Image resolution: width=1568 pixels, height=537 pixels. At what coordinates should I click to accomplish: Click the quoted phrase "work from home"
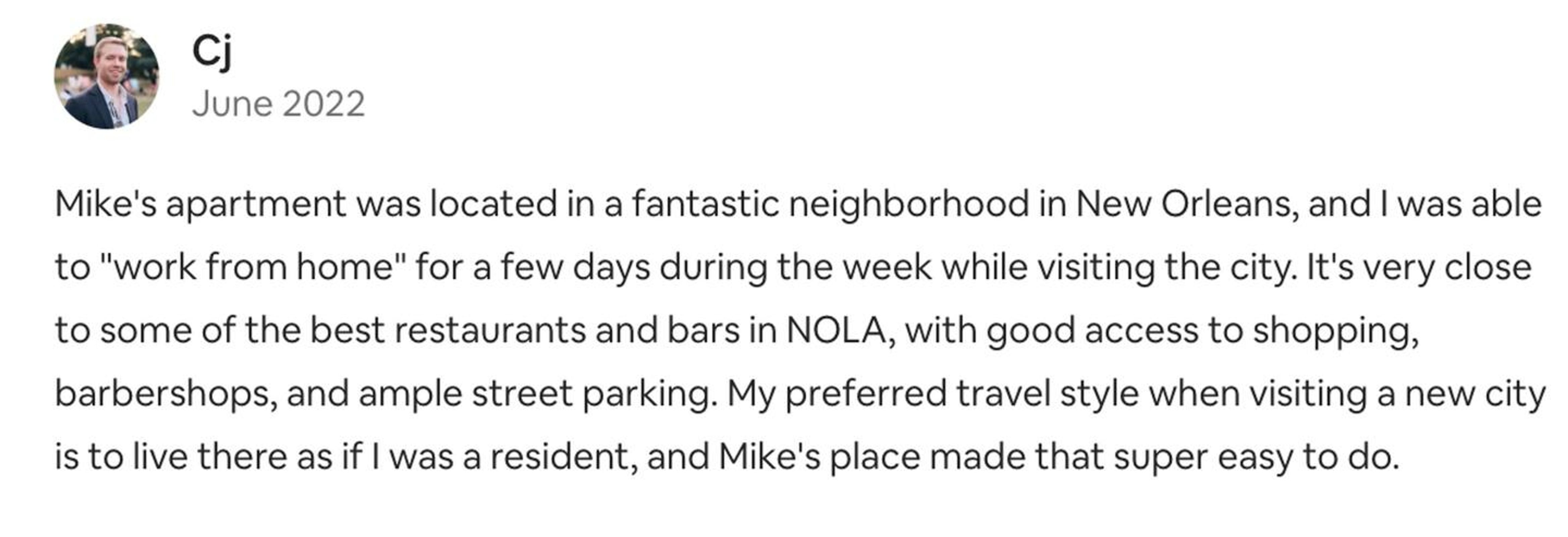pos(252,268)
